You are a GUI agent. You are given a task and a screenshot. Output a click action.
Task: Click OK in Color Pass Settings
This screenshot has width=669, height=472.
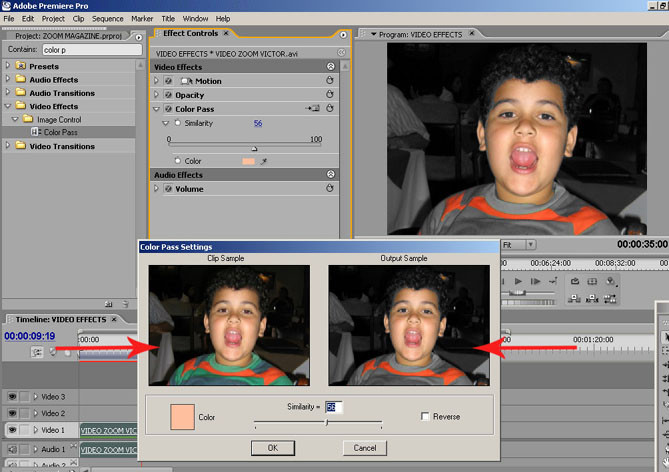(x=273, y=448)
